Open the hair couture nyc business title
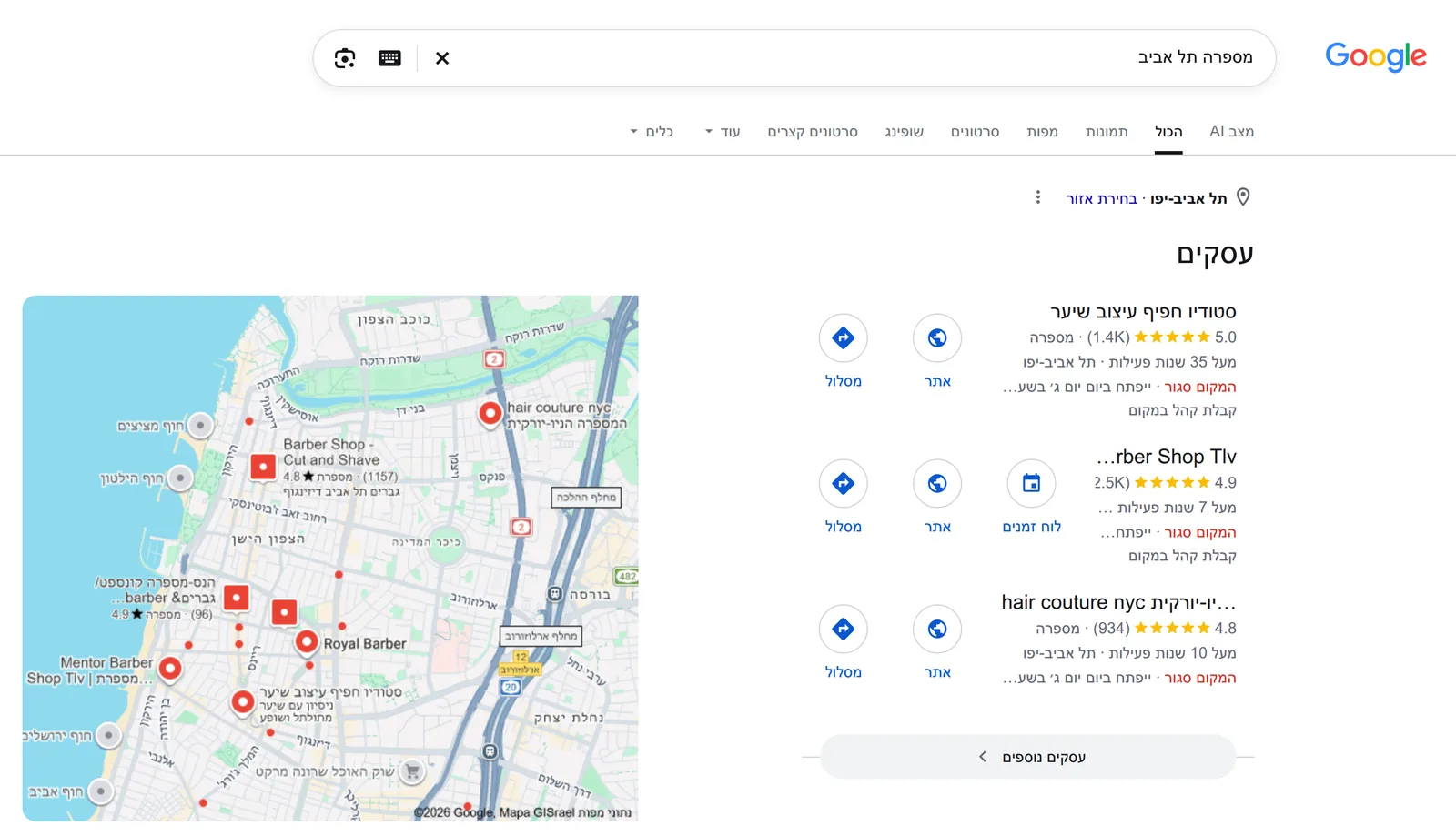The image size is (1456, 836). tap(1118, 602)
